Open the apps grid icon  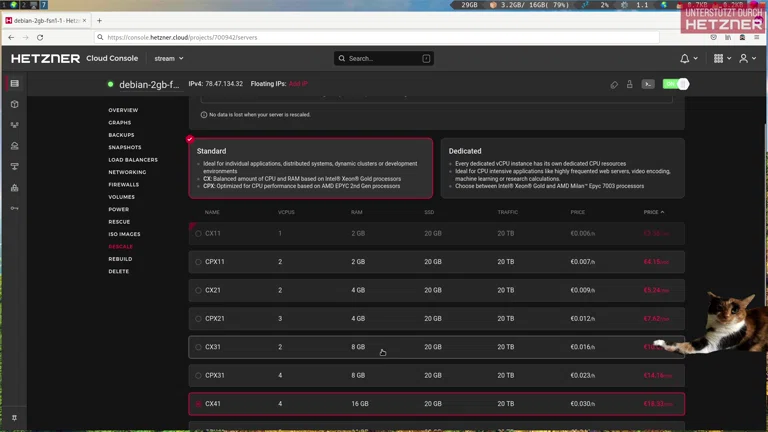719,58
